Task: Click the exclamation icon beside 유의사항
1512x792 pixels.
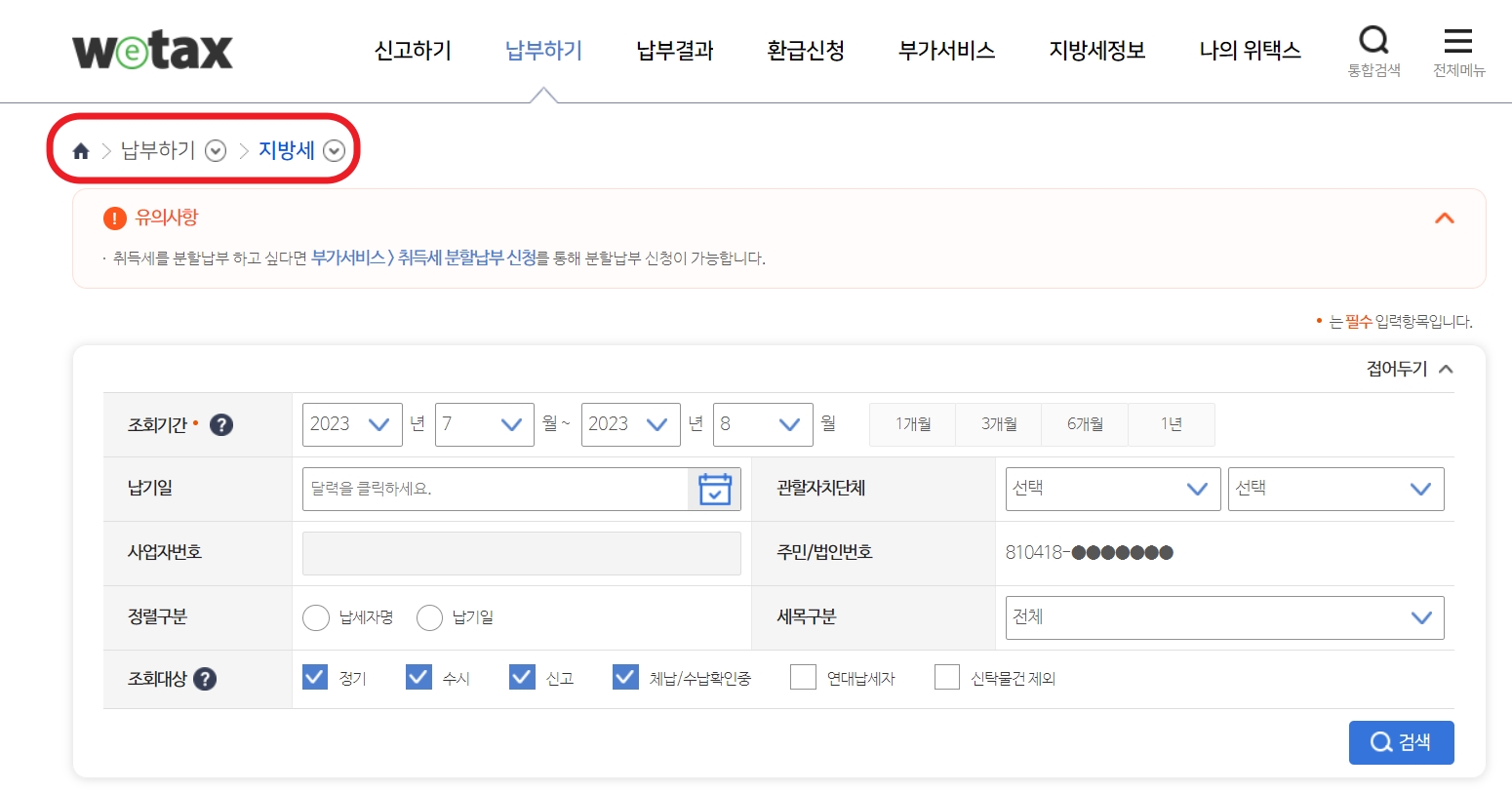Action: click(x=114, y=218)
